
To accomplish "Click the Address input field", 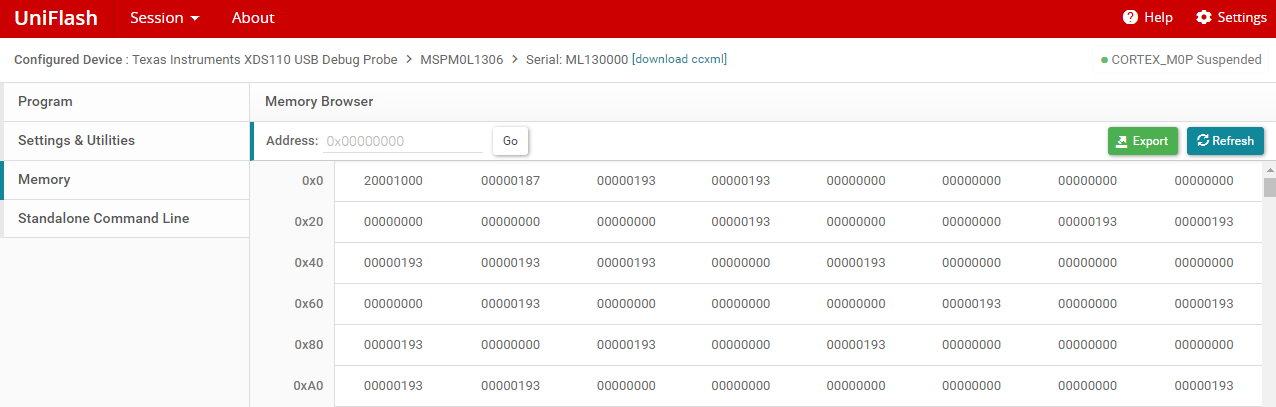I will 403,141.
